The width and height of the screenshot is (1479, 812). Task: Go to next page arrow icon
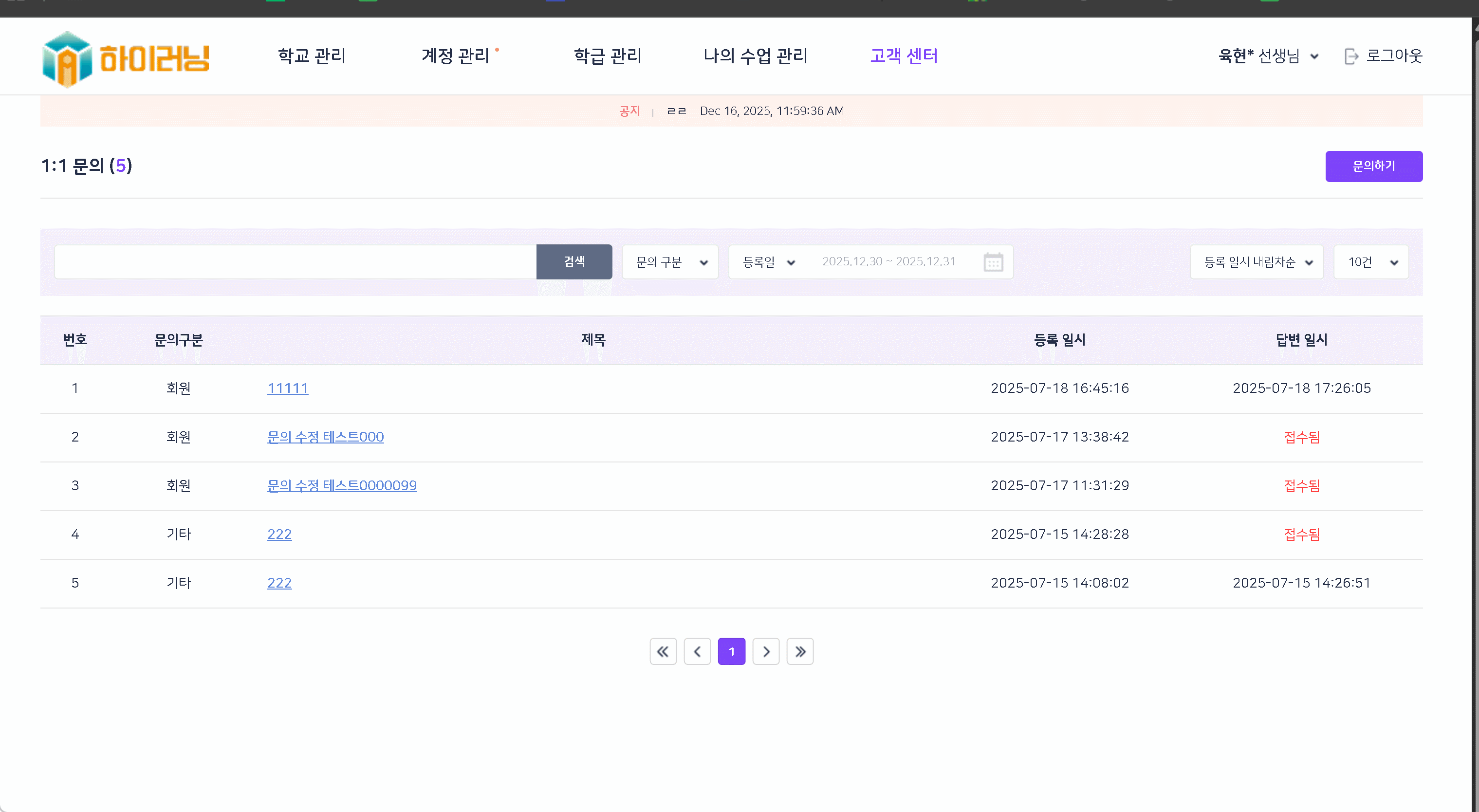766,651
